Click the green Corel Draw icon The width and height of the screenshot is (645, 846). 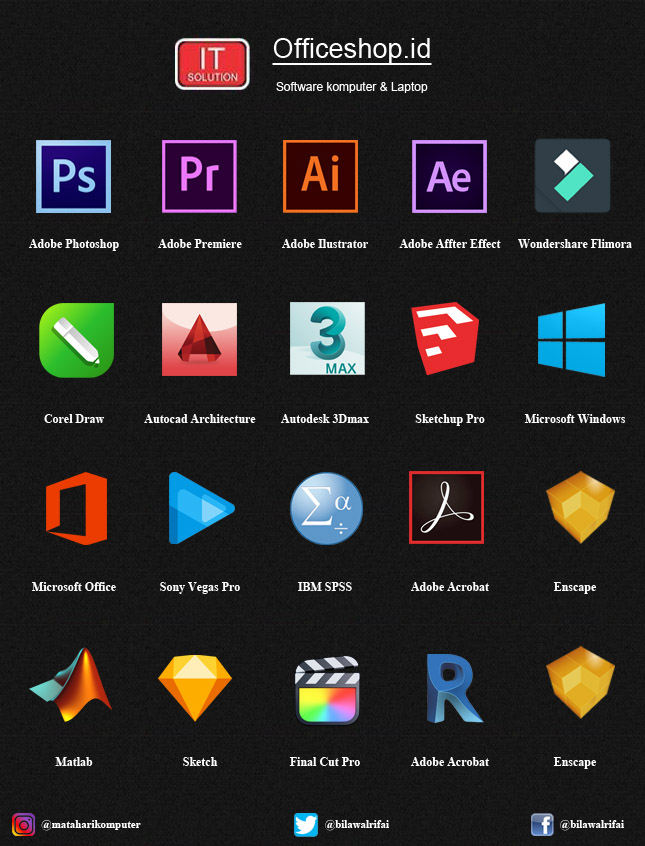(77, 340)
